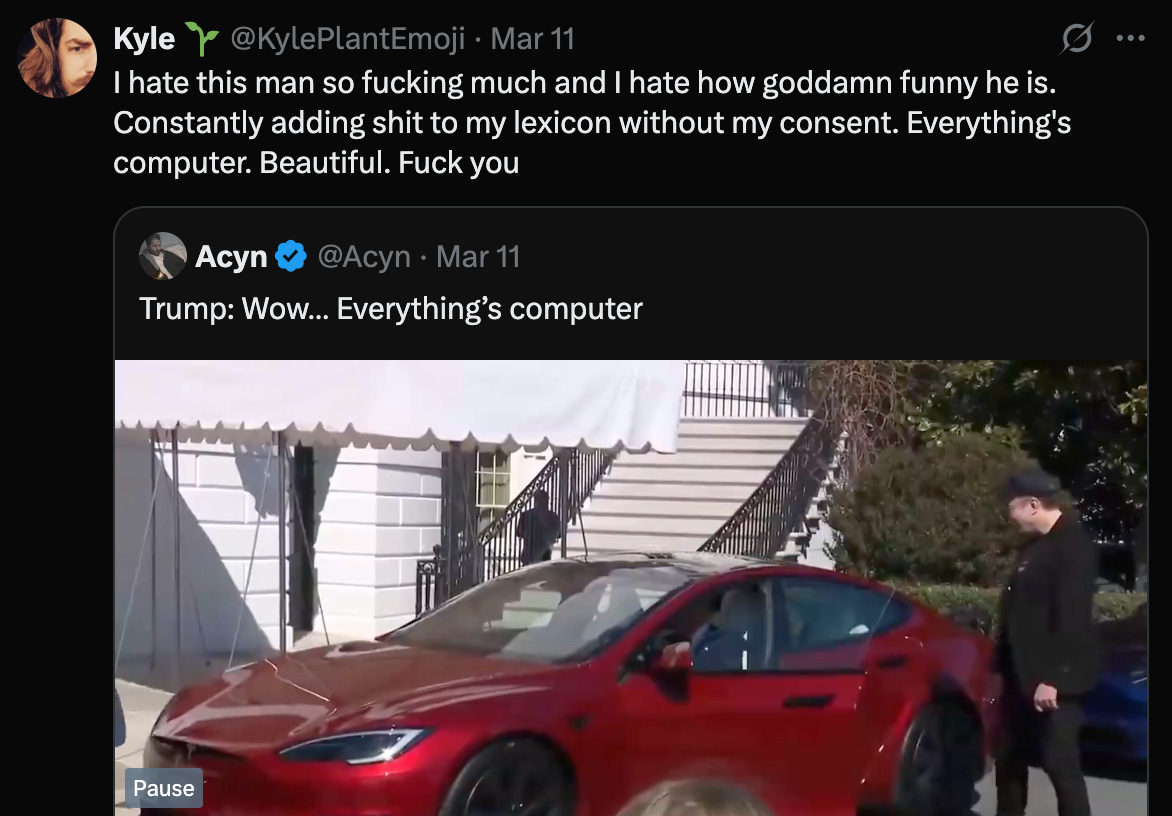This screenshot has height=816, width=1172.
Task: Open the Kyle display name link
Action: (144, 38)
